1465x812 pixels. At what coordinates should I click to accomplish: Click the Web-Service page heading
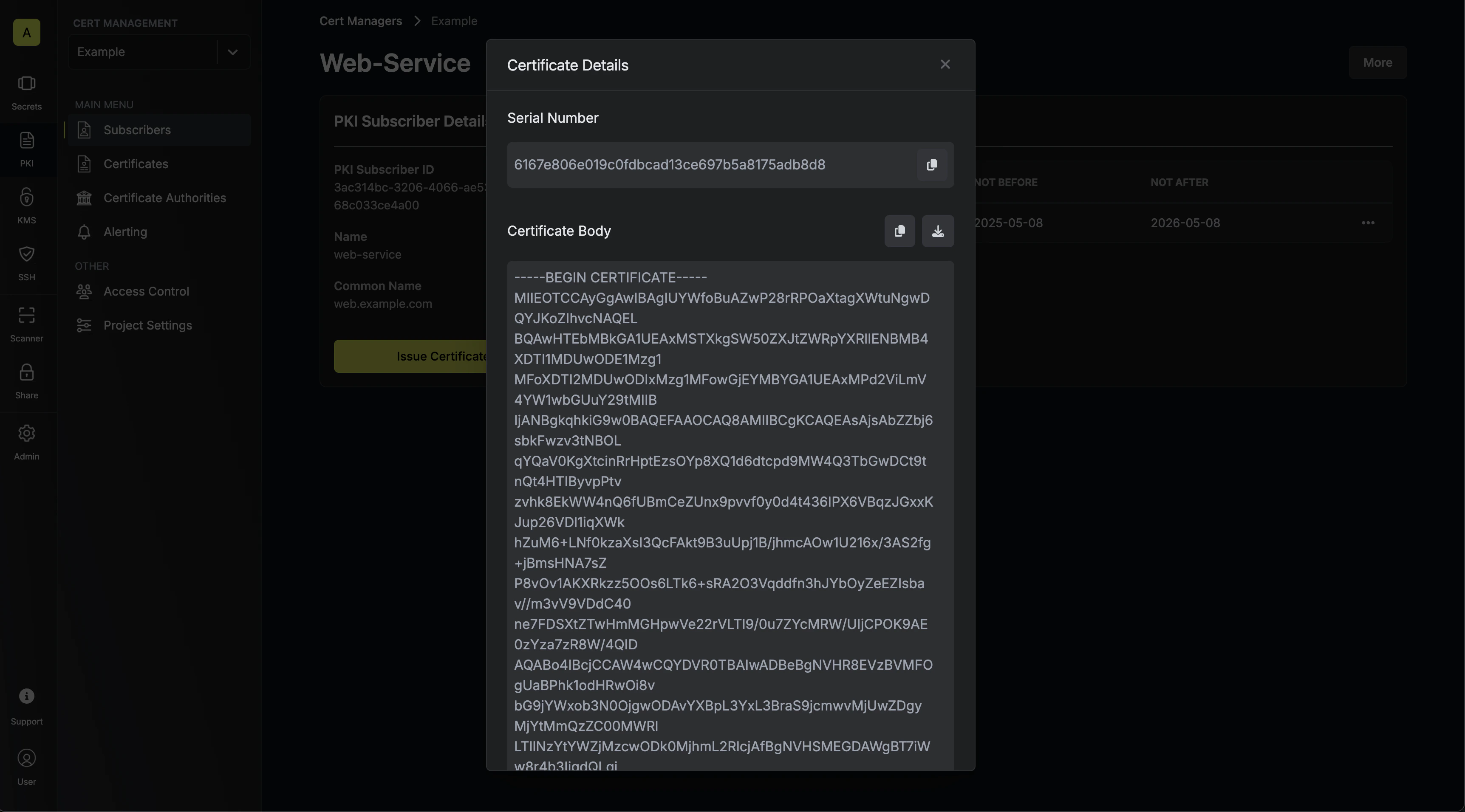tap(395, 63)
